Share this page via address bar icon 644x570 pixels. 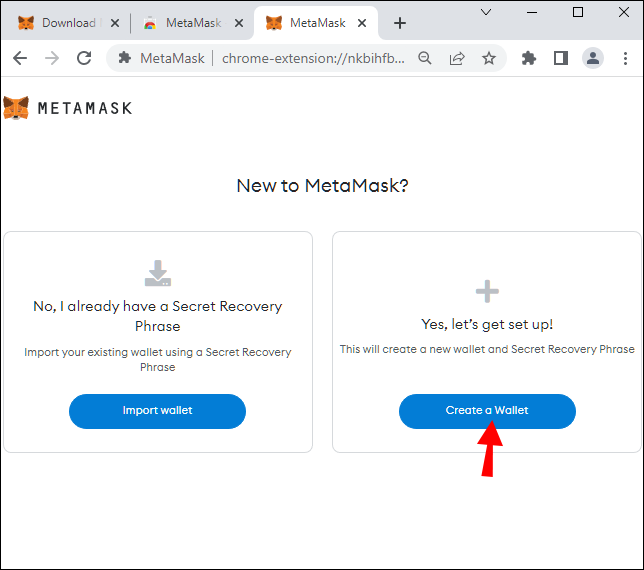(457, 58)
